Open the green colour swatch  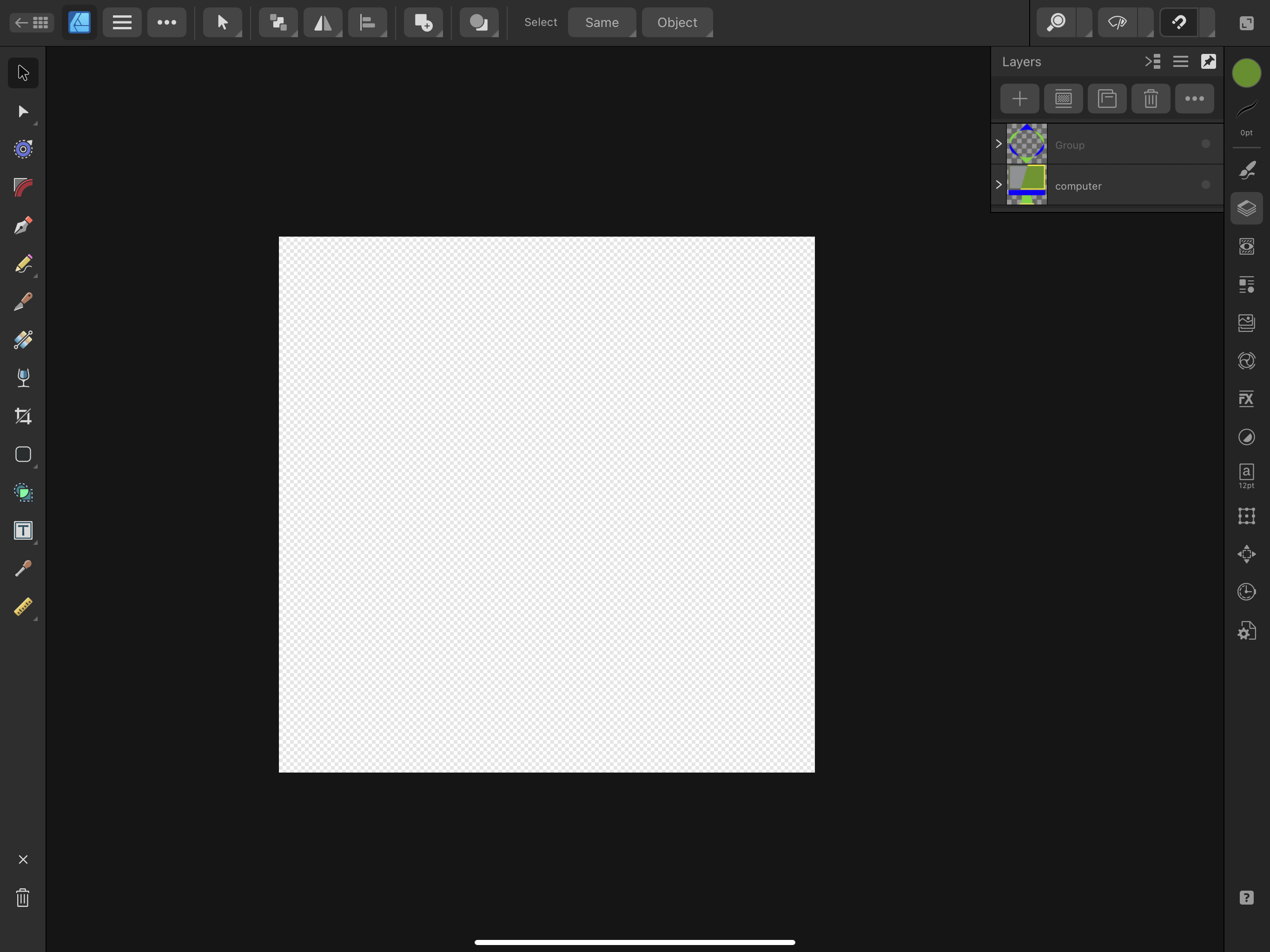(1246, 73)
